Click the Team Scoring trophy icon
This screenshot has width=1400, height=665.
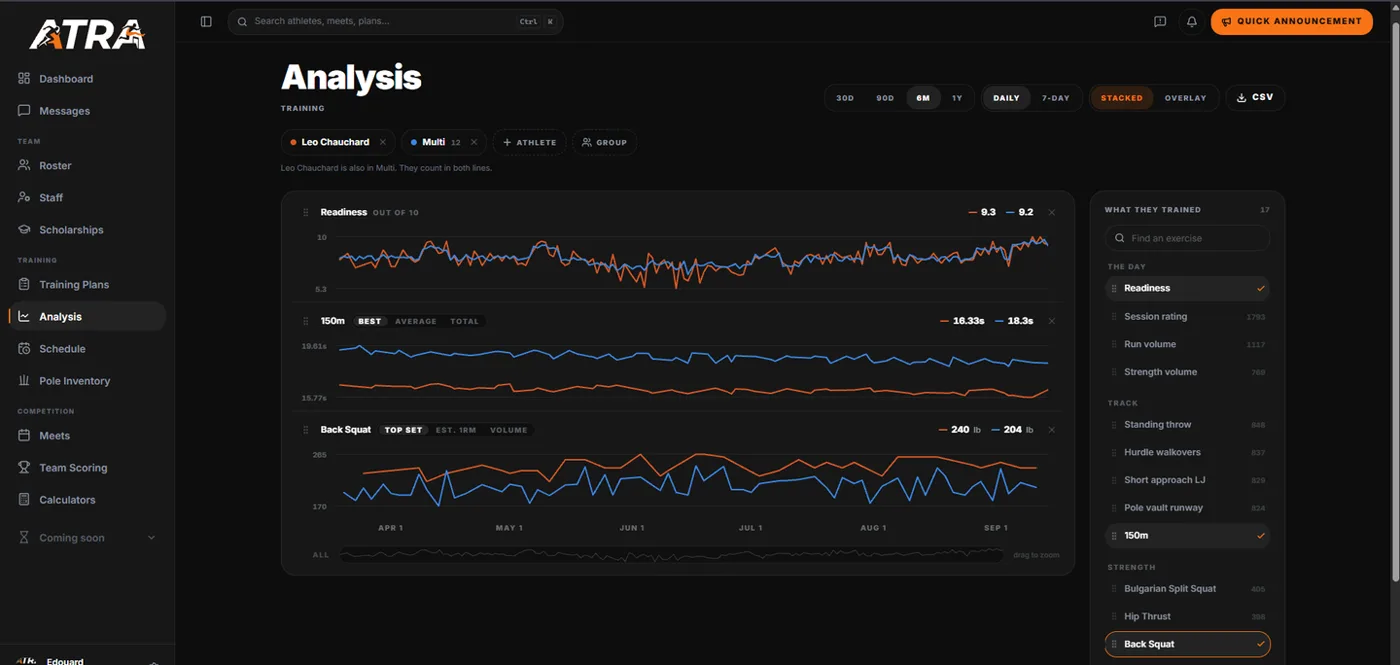(x=24, y=468)
